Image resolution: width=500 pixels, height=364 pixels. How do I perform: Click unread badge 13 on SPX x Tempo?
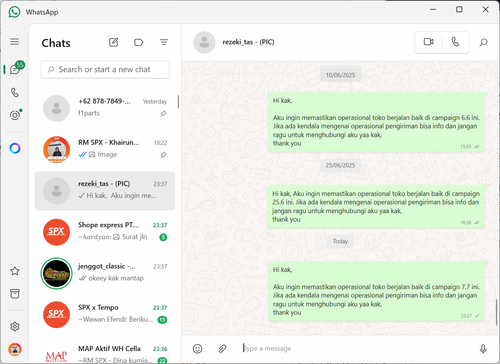coord(162,320)
